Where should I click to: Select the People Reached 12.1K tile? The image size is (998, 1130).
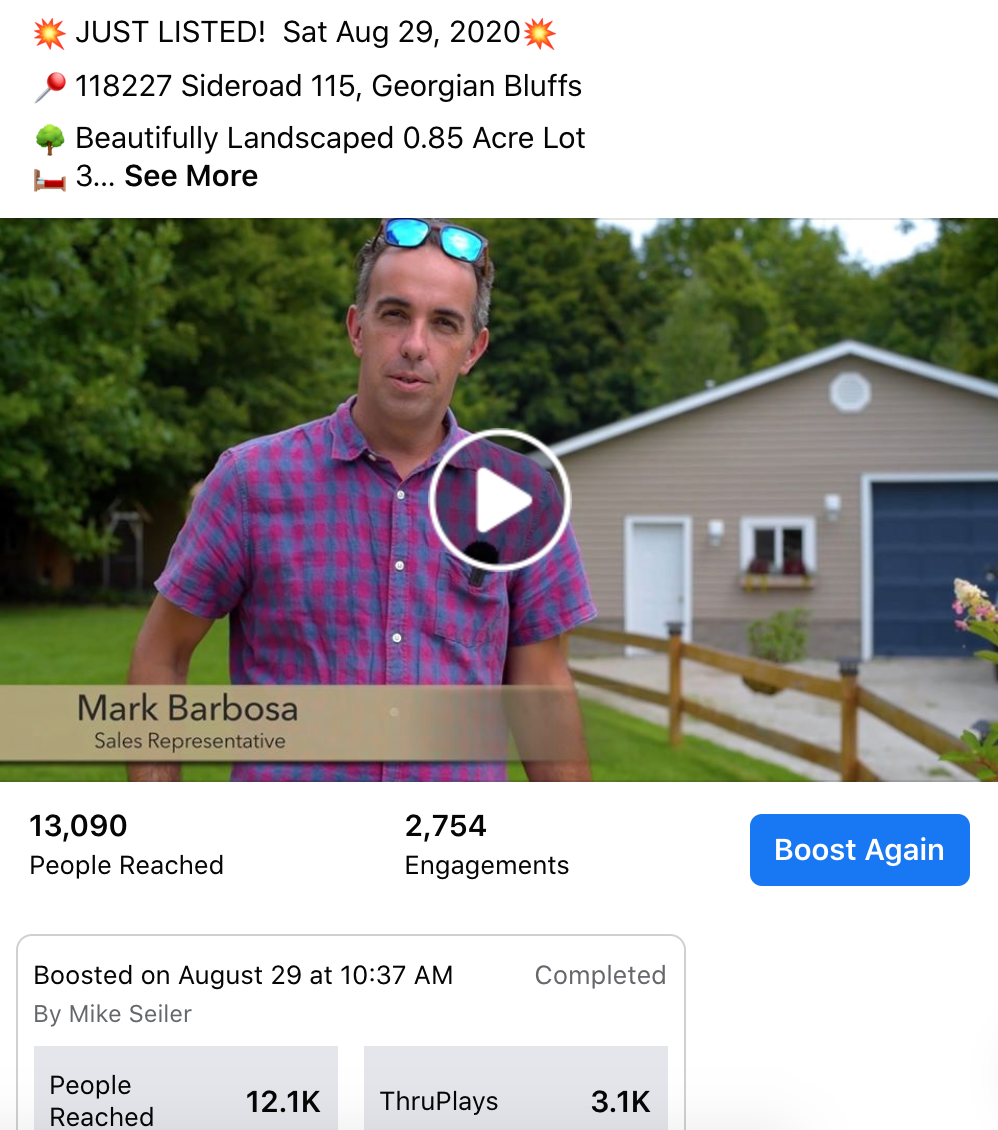pos(186,1088)
